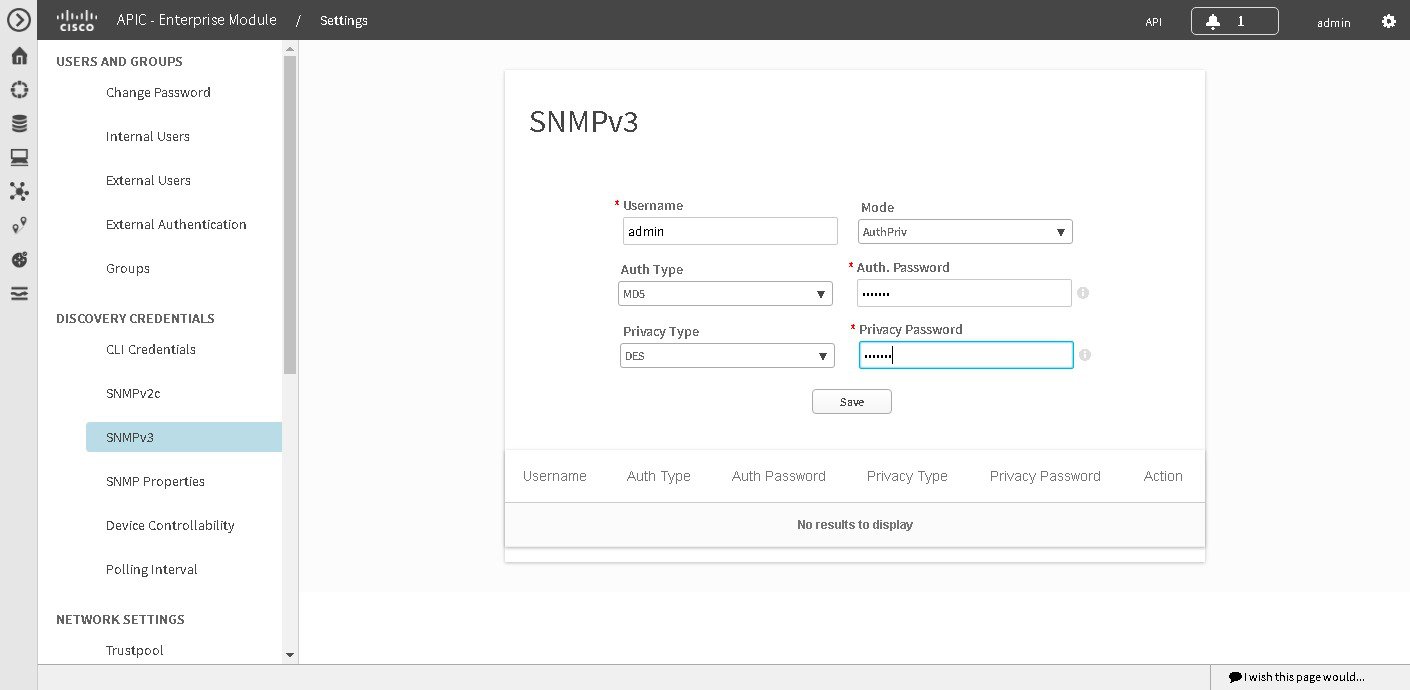The width and height of the screenshot is (1410, 690).
Task: Open the Privacy Type dropdown showing DES
Action: click(726, 355)
